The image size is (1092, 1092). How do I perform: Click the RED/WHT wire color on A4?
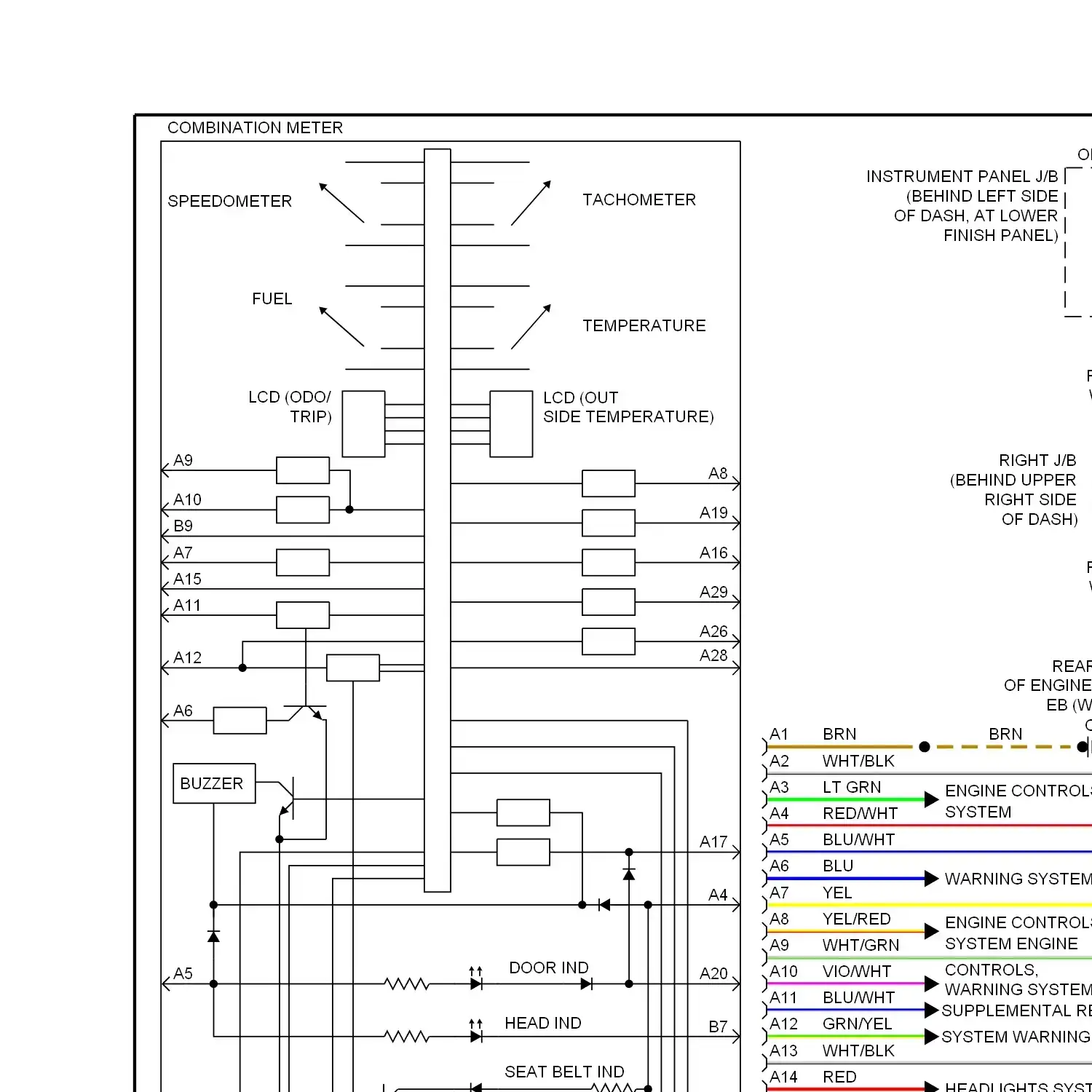(860, 814)
